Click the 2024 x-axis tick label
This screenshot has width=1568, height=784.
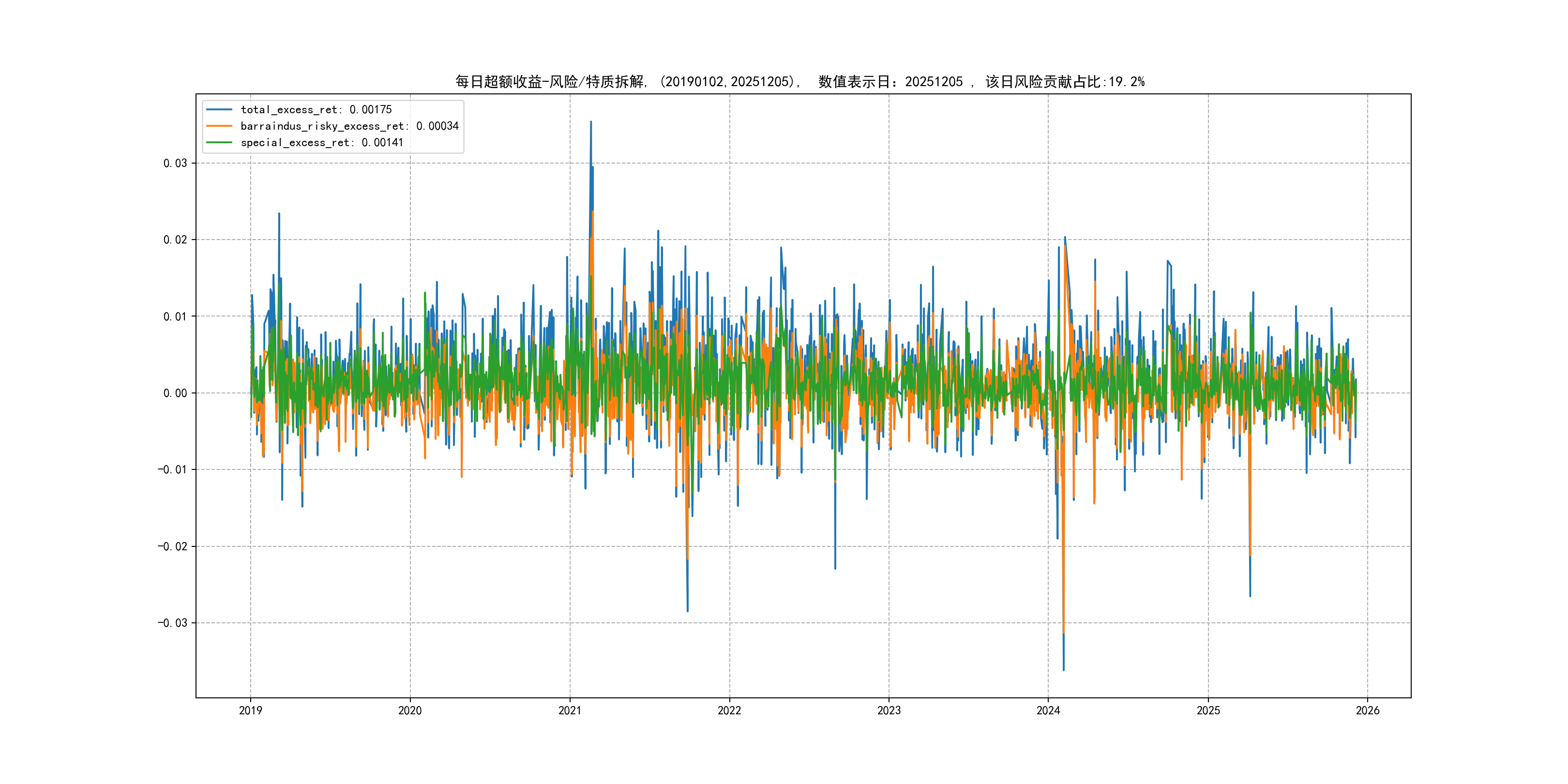[x=1048, y=710]
